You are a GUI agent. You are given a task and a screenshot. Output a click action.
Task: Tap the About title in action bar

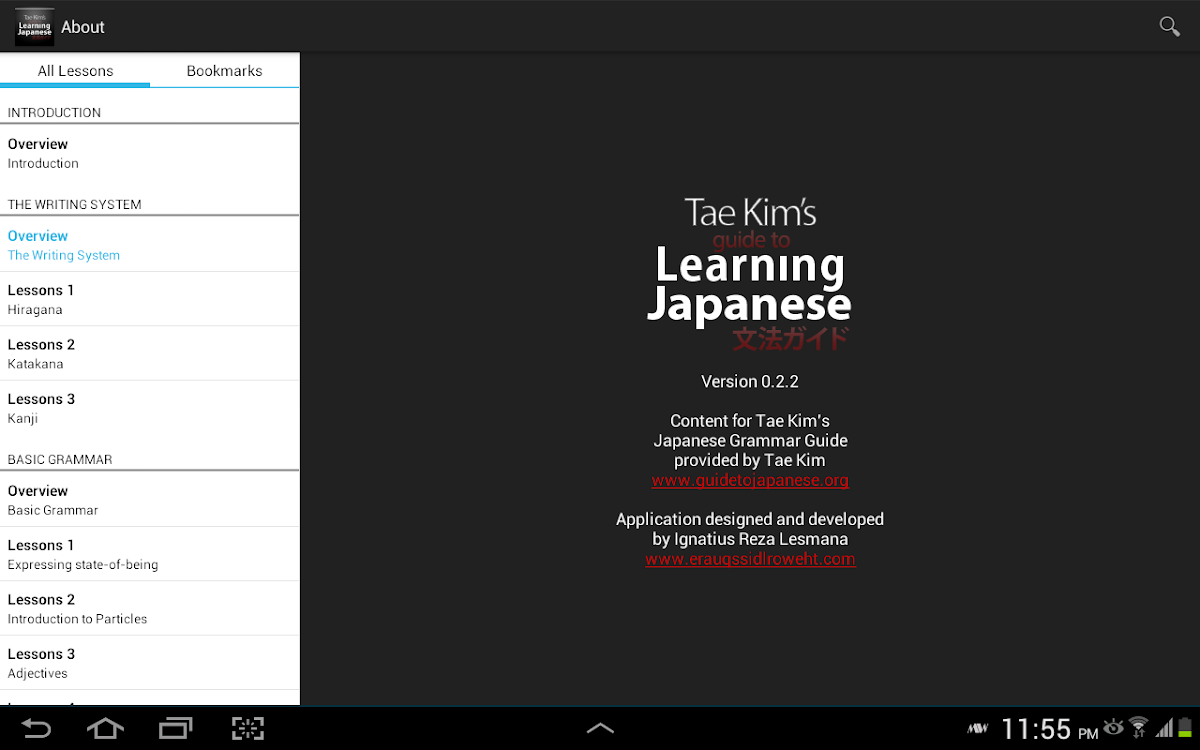click(83, 27)
